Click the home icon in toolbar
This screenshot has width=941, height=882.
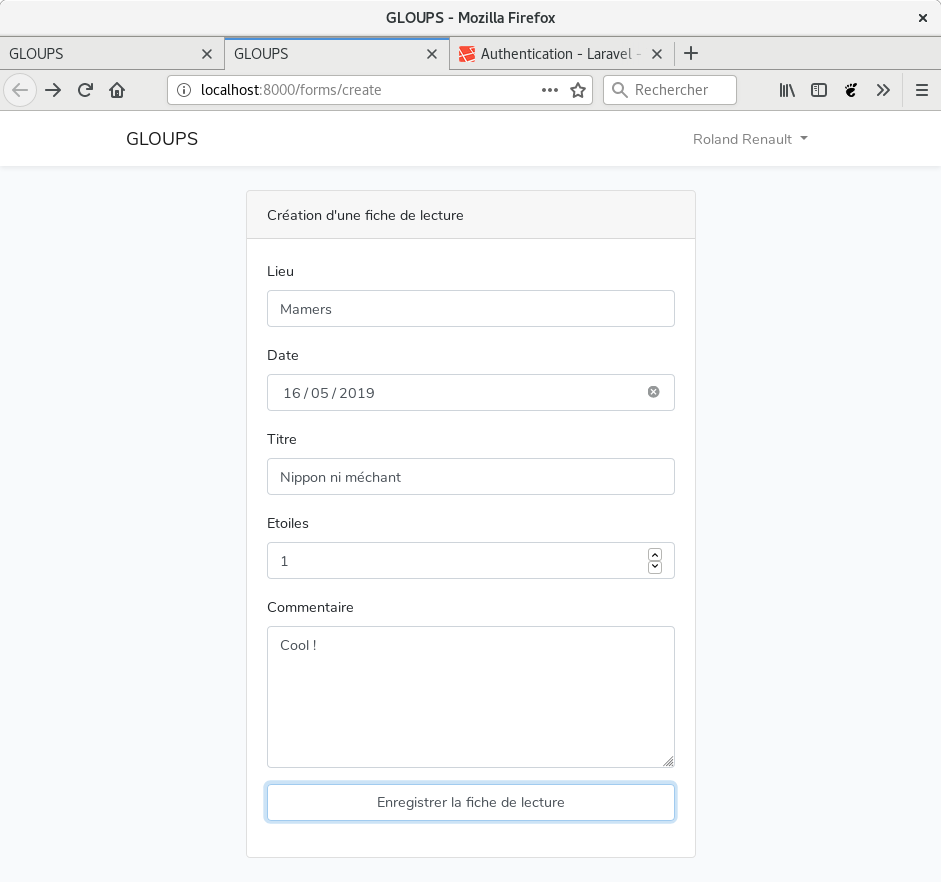(117, 90)
